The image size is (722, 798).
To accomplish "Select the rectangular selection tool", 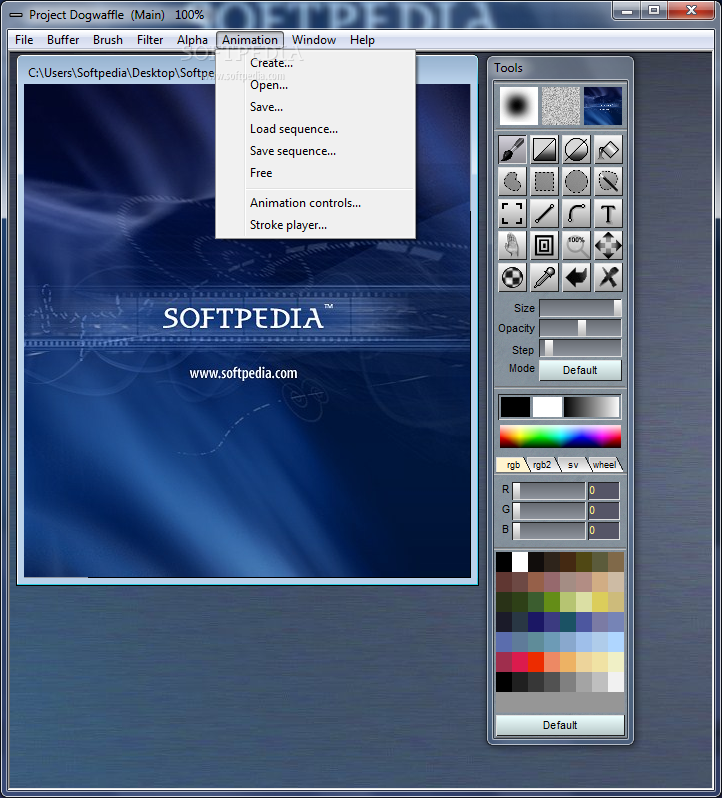I will tap(544, 182).
